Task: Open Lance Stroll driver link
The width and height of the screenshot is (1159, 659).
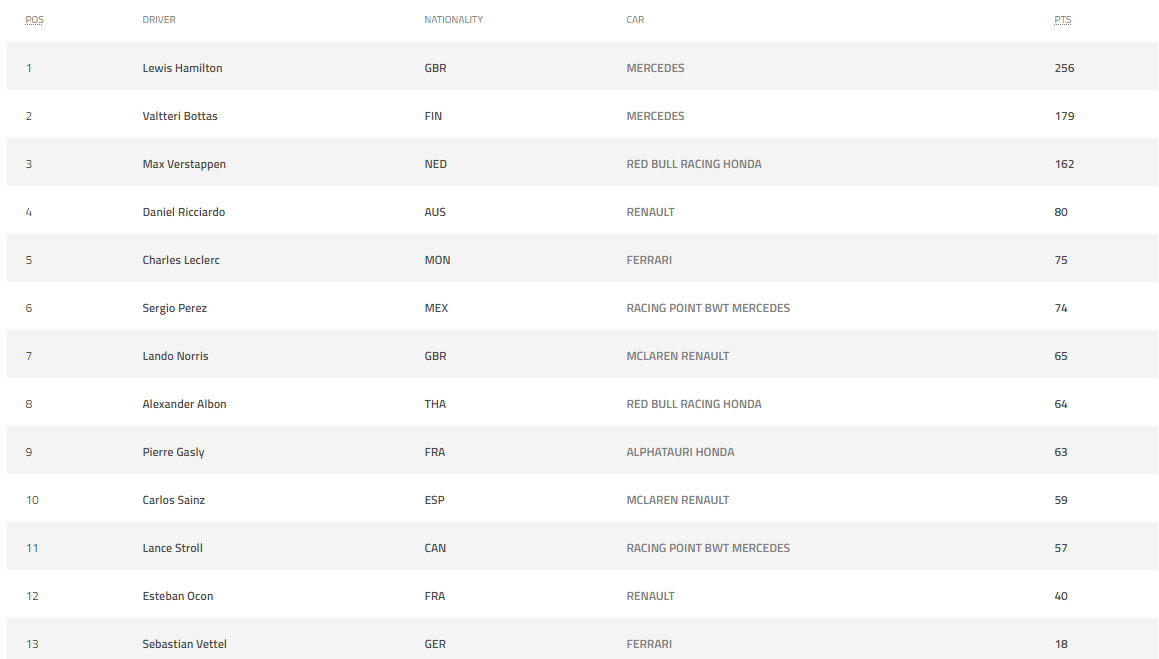Action: tap(172, 548)
